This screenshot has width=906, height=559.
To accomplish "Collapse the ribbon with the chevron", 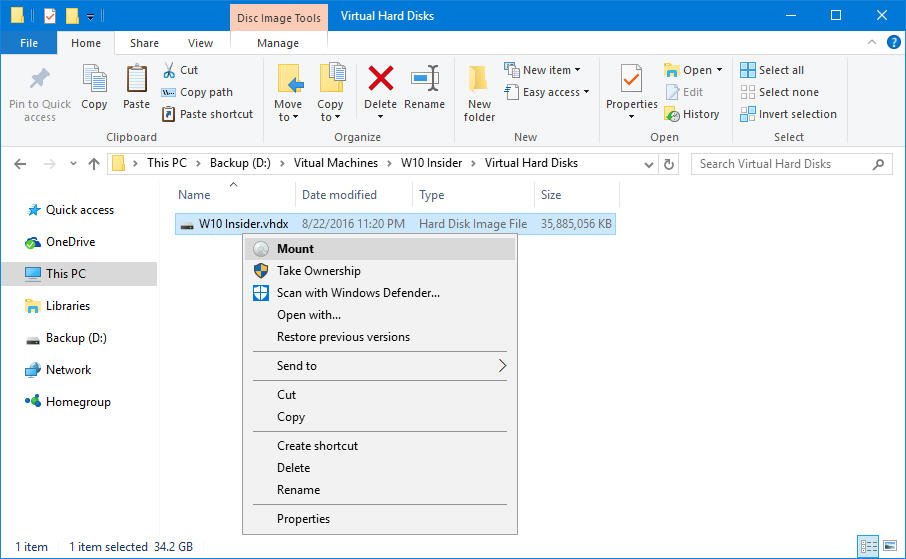I will pos(872,42).
